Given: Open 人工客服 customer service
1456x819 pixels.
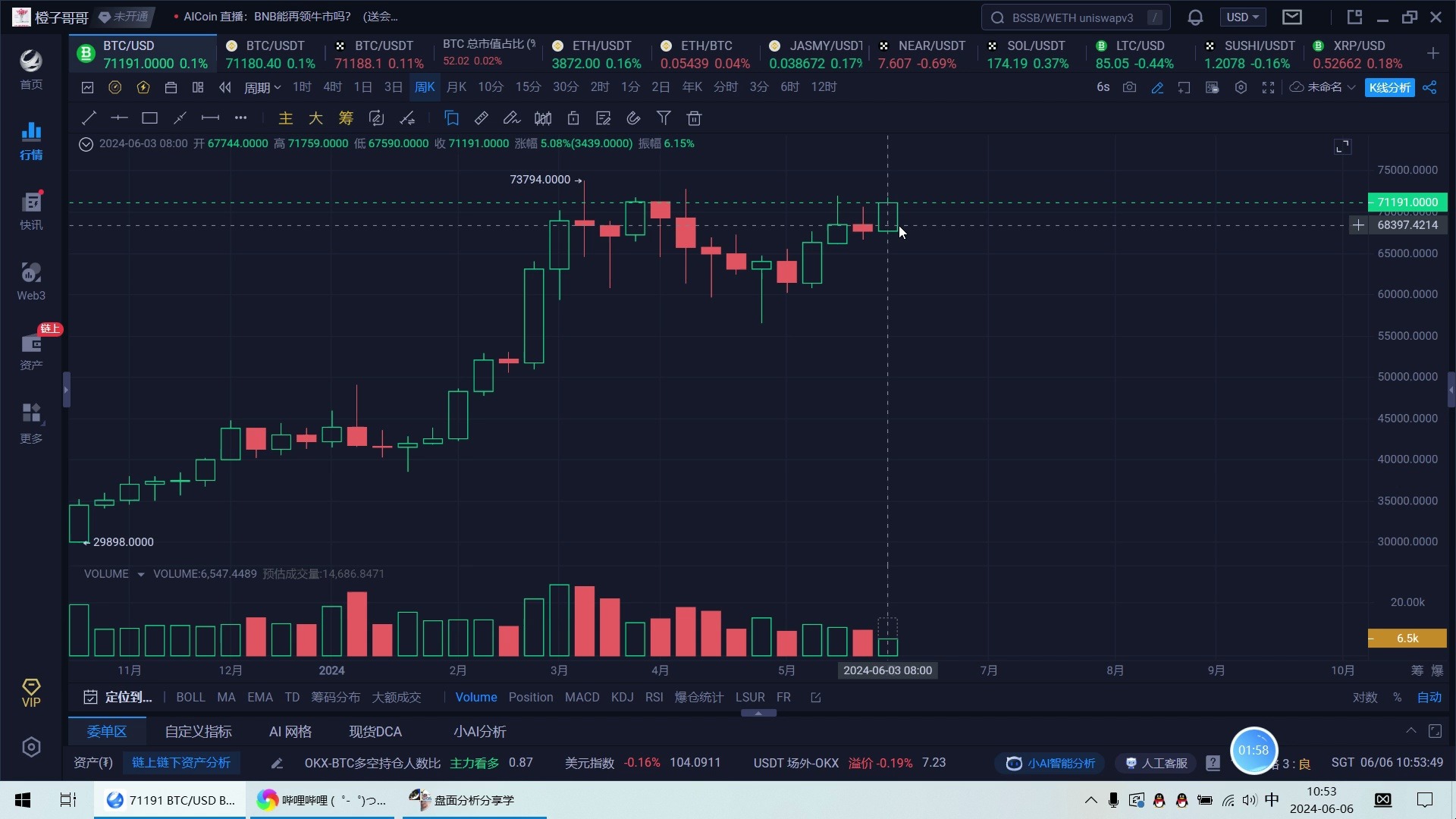Looking at the screenshot, I should [x=1156, y=763].
